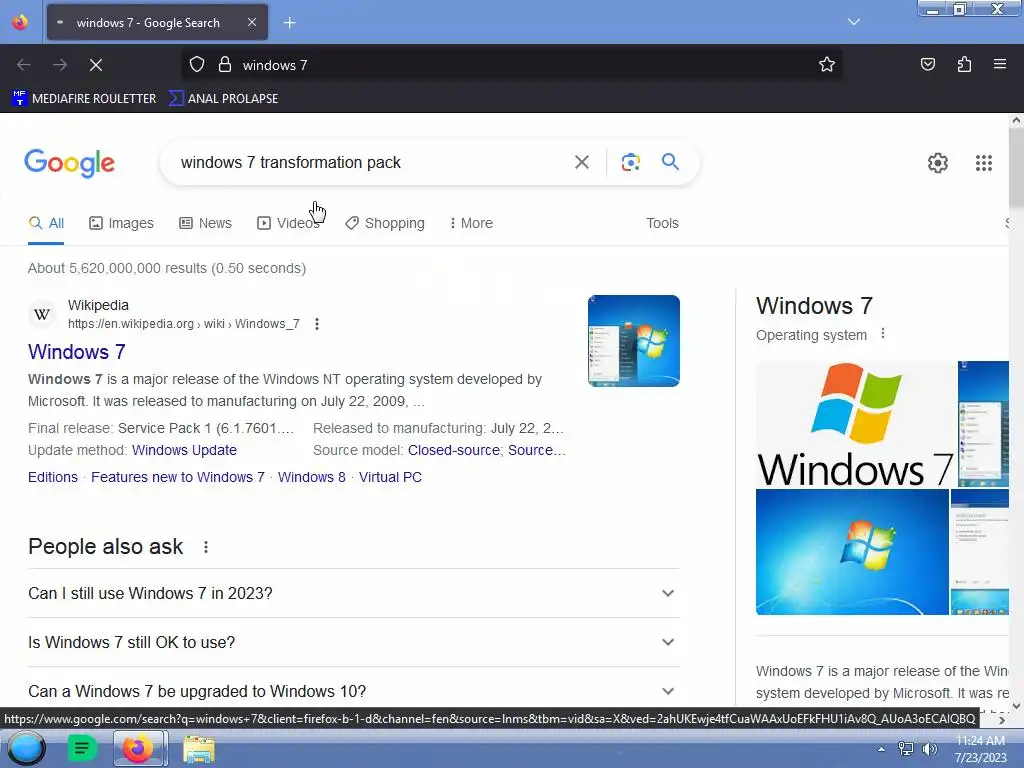Open network tray icon
1024x768 pixels.
pyautogui.click(x=906, y=749)
